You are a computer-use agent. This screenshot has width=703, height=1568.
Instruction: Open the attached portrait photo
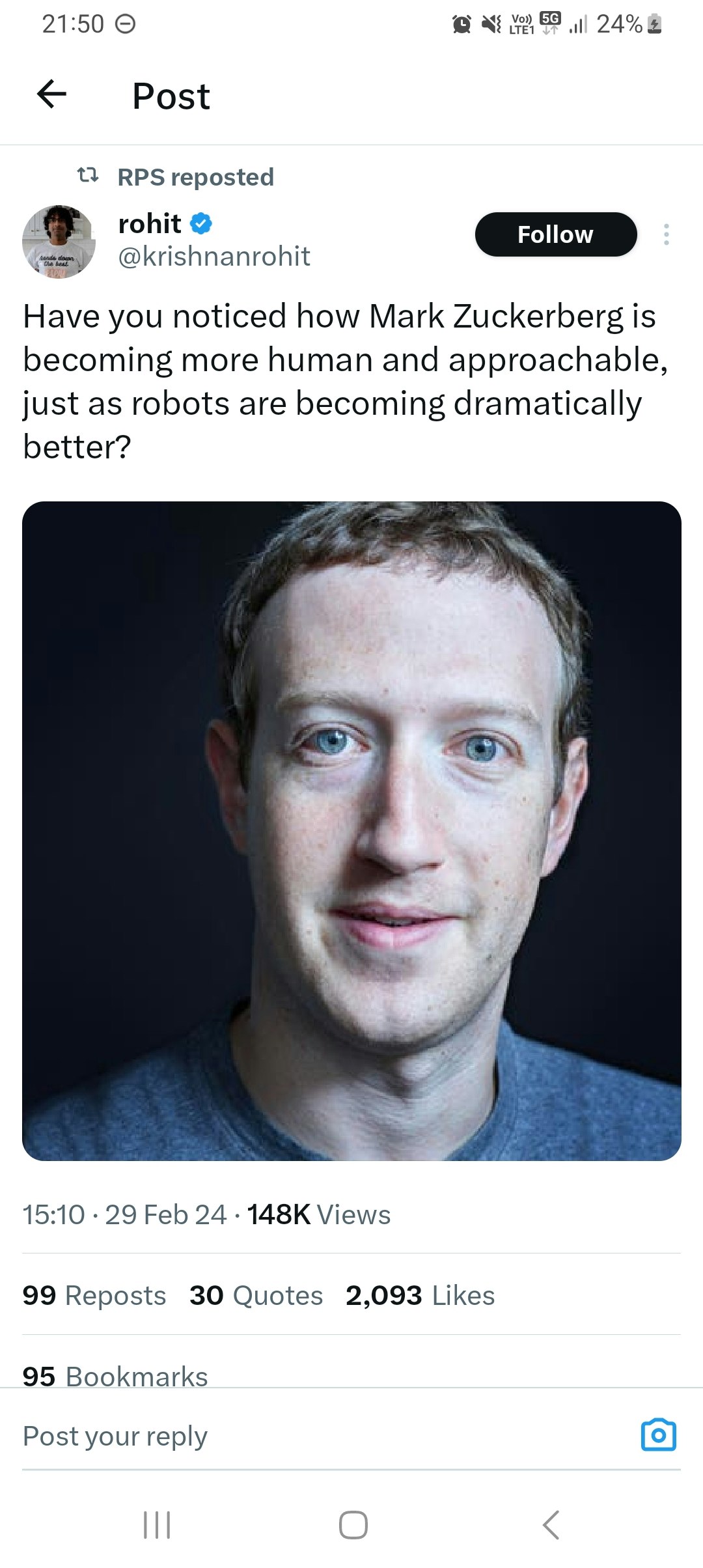pyautogui.click(x=351, y=831)
